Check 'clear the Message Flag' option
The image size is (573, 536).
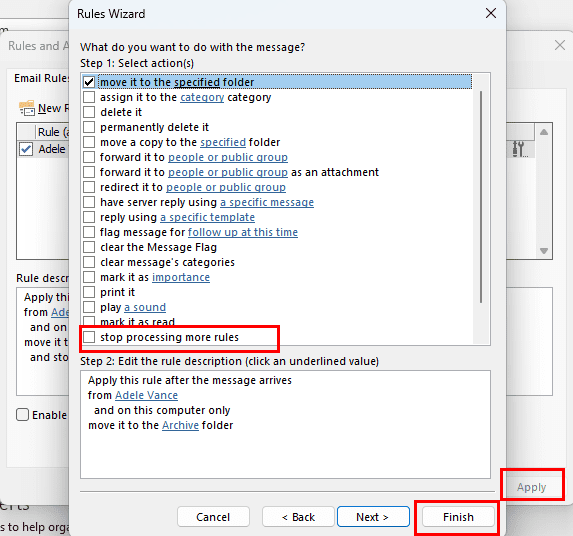[x=89, y=247]
